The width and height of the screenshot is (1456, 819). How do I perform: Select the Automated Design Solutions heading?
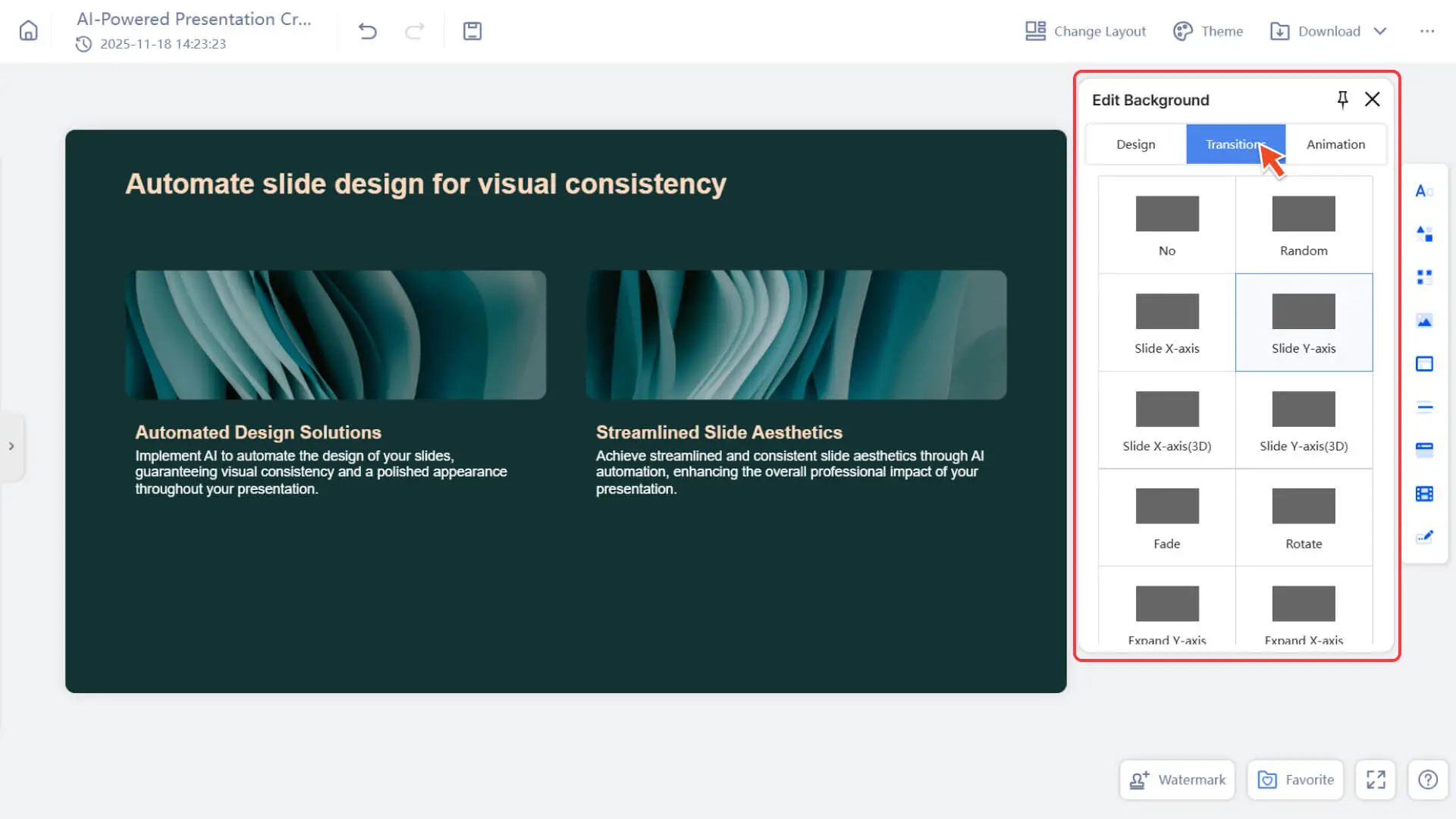pos(258,432)
